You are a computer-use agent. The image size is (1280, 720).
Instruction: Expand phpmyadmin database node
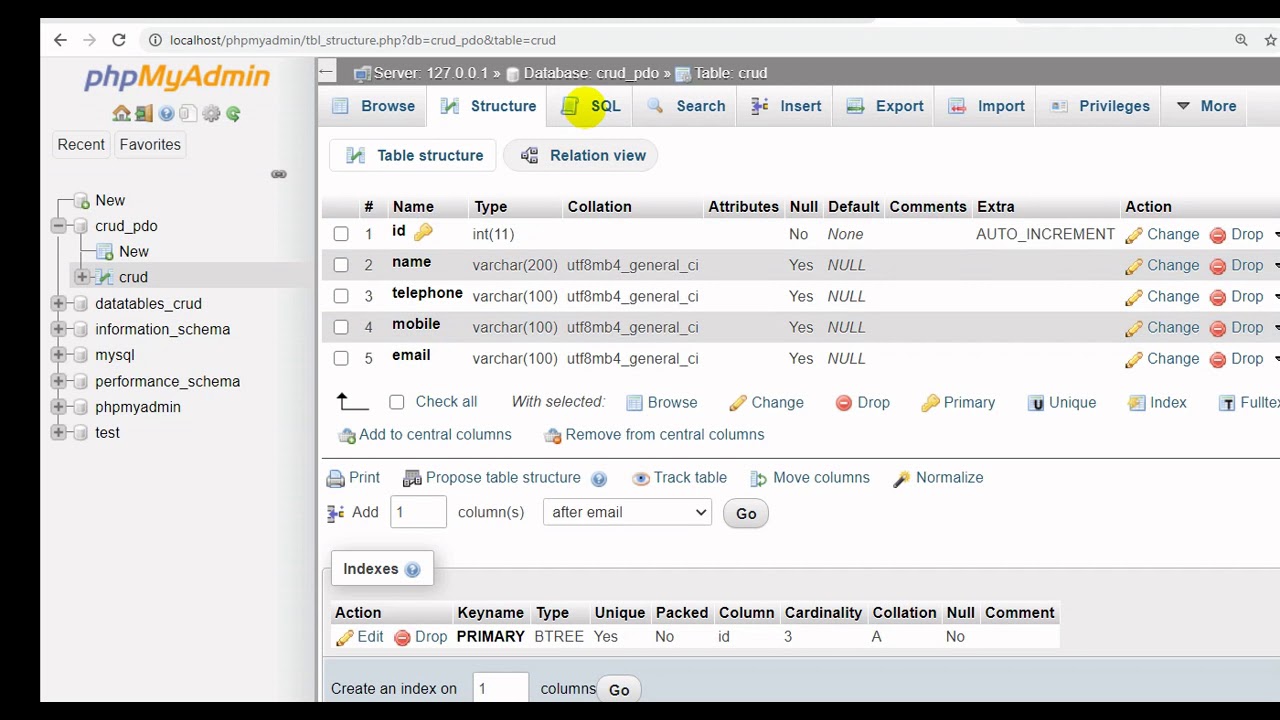pos(59,407)
